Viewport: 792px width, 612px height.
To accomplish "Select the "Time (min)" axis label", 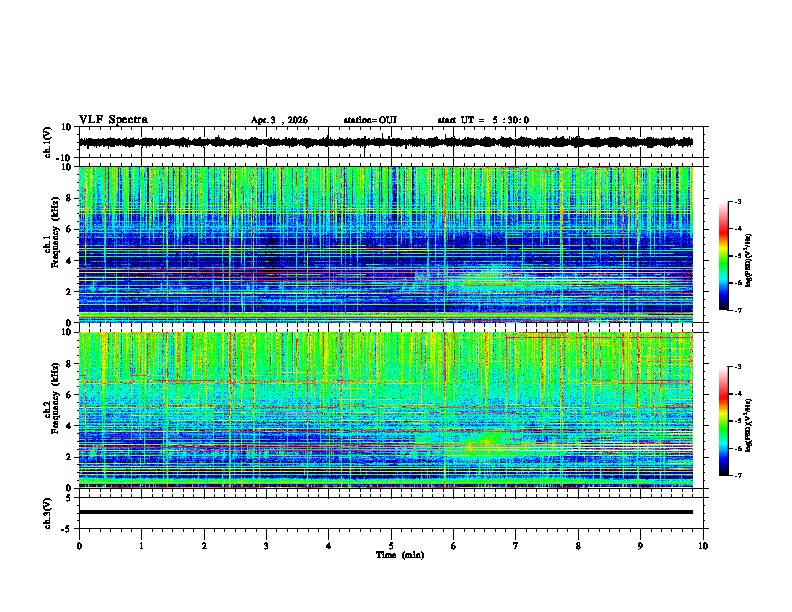I will (x=400, y=555).
